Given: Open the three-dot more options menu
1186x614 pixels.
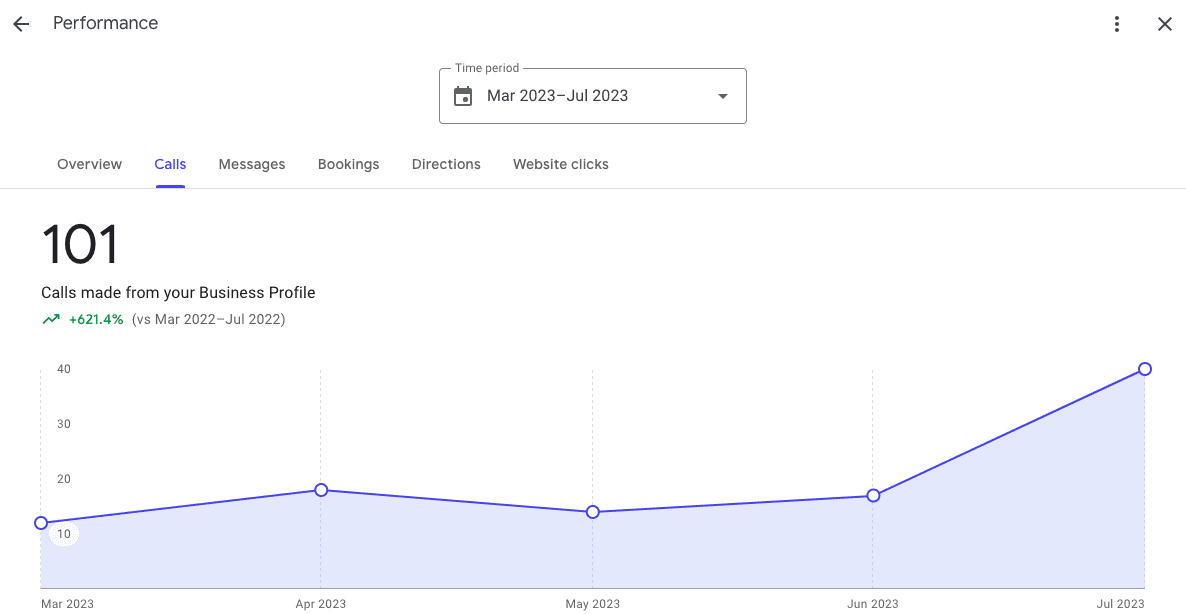Looking at the screenshot, I should point(1116,24).
